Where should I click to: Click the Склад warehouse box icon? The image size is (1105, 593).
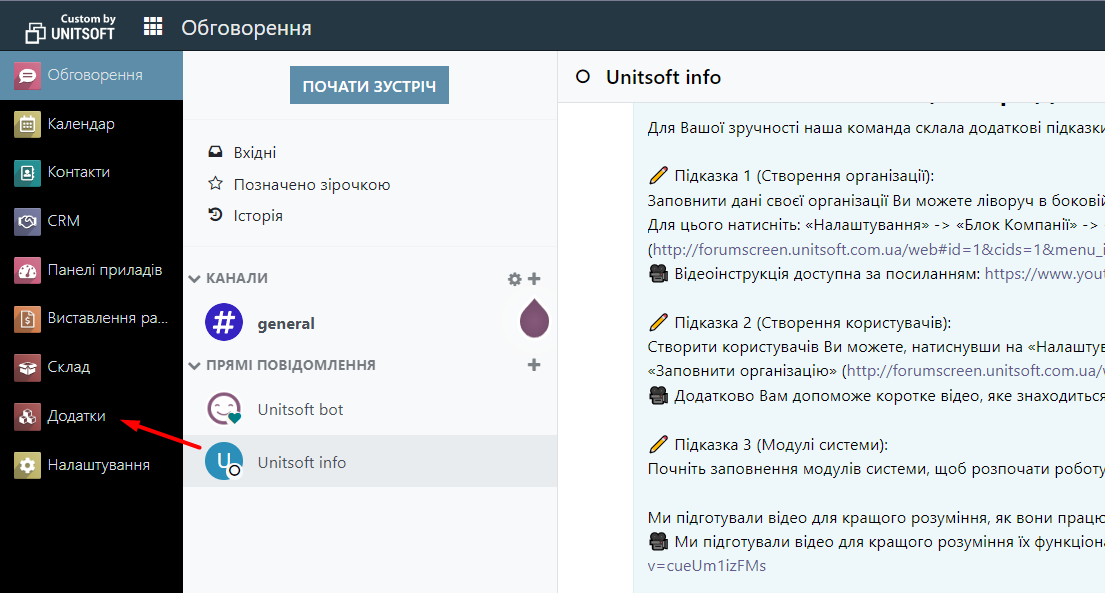(x=27, y=367)
